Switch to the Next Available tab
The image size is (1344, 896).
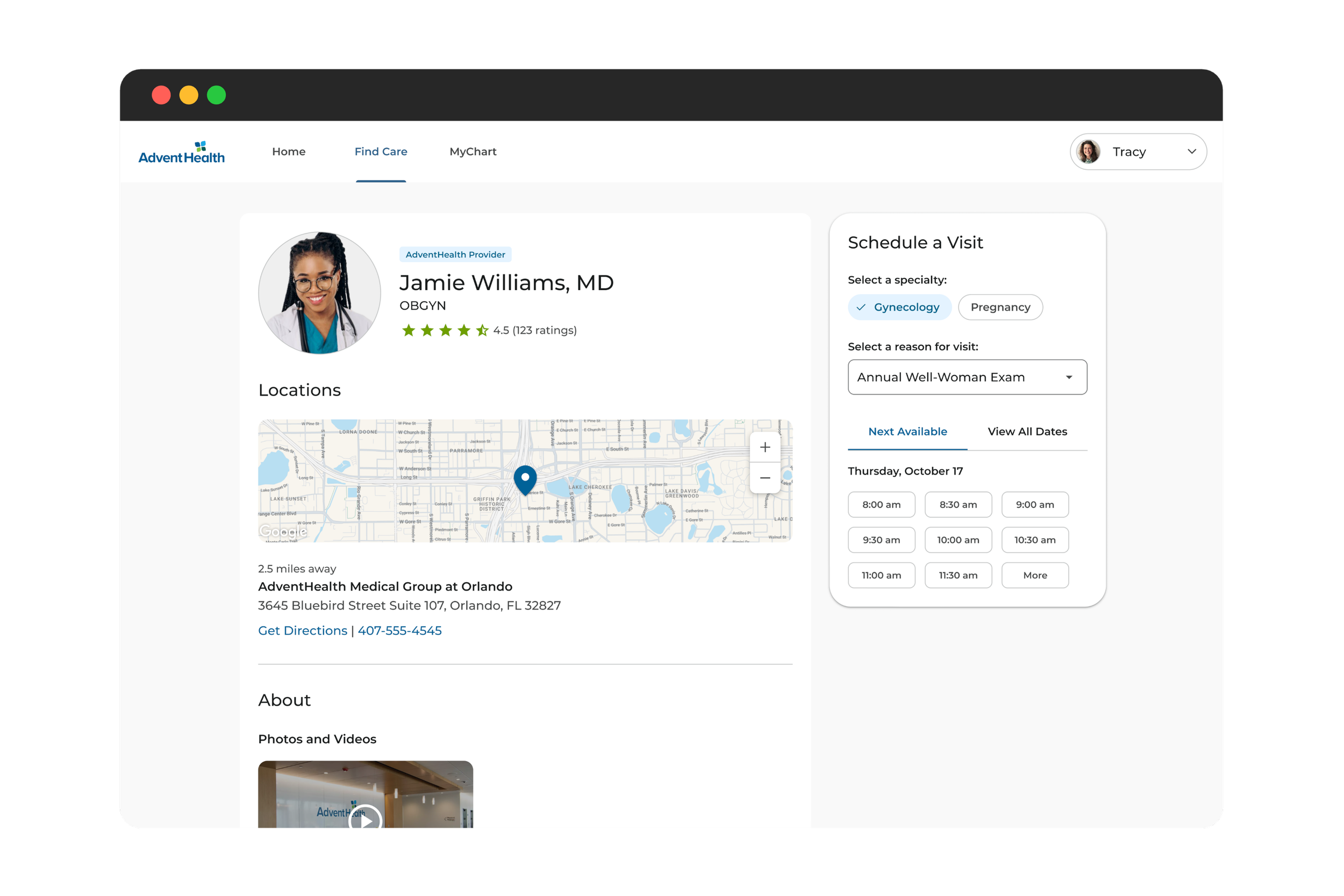907,432
